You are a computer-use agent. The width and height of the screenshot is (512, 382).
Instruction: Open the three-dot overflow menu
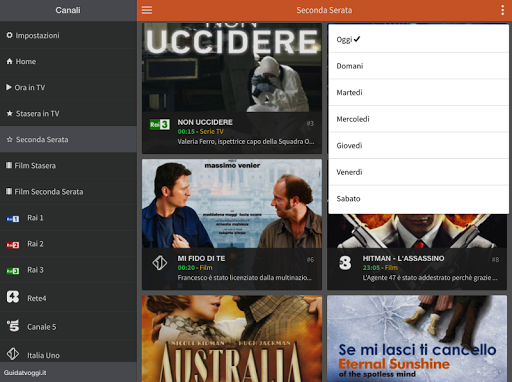pyautogui.click(x=502, y=10)
